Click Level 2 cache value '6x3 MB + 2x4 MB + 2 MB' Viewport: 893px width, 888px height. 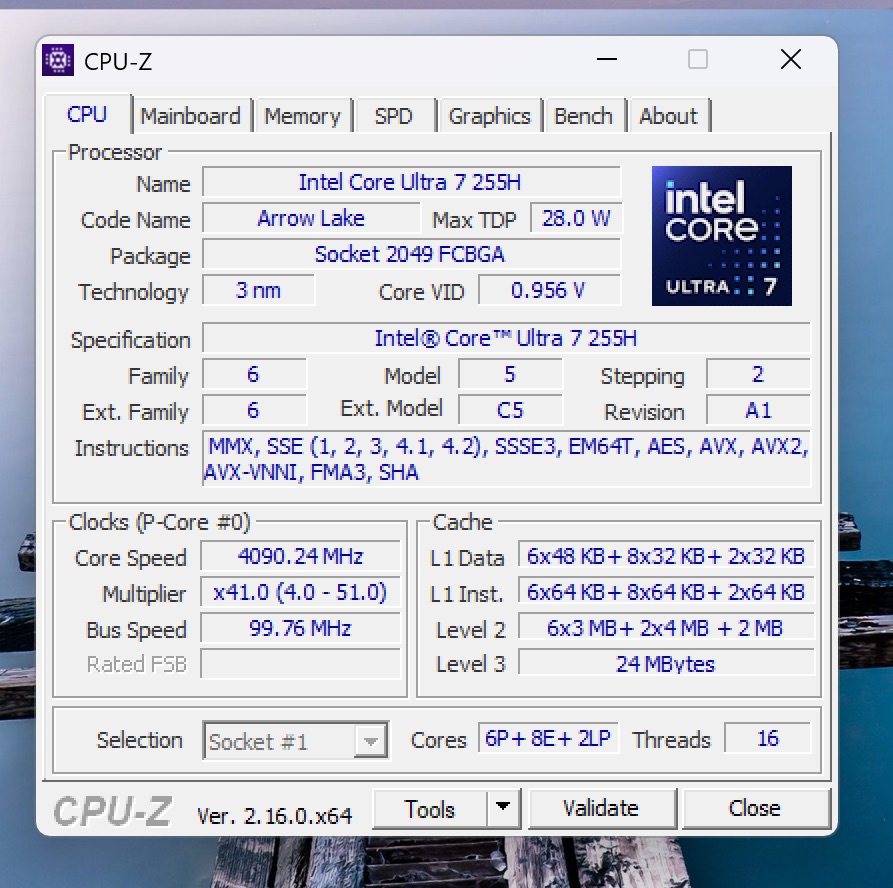[x=666, y=628]
